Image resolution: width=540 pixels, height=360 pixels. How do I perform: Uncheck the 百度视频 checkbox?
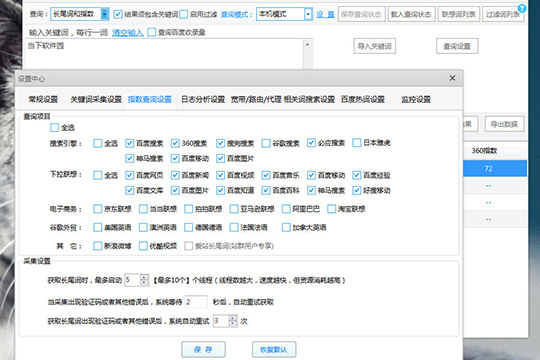pyautogui.click(x=220, y=175)
